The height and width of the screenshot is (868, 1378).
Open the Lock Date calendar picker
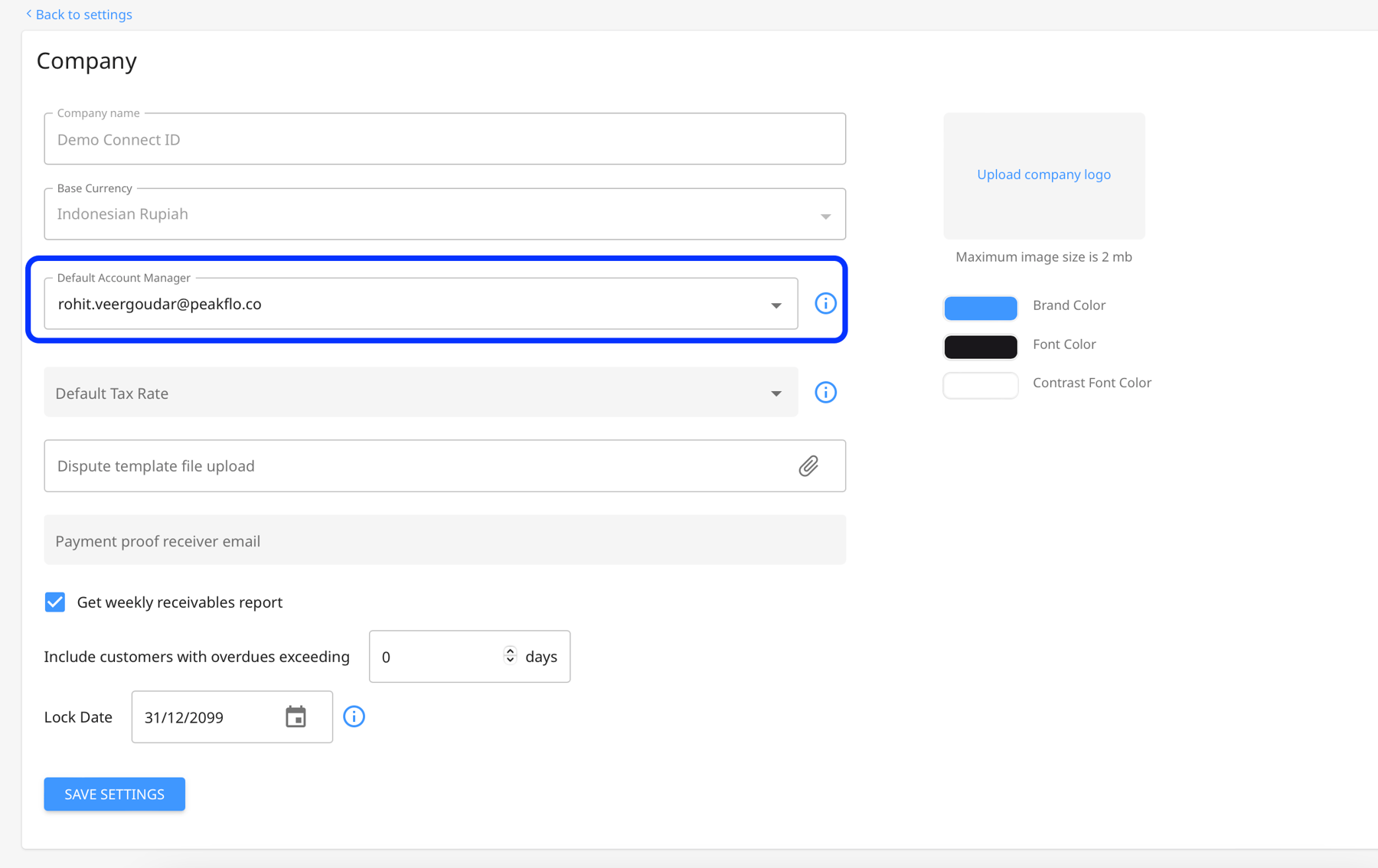coord(296,717)
